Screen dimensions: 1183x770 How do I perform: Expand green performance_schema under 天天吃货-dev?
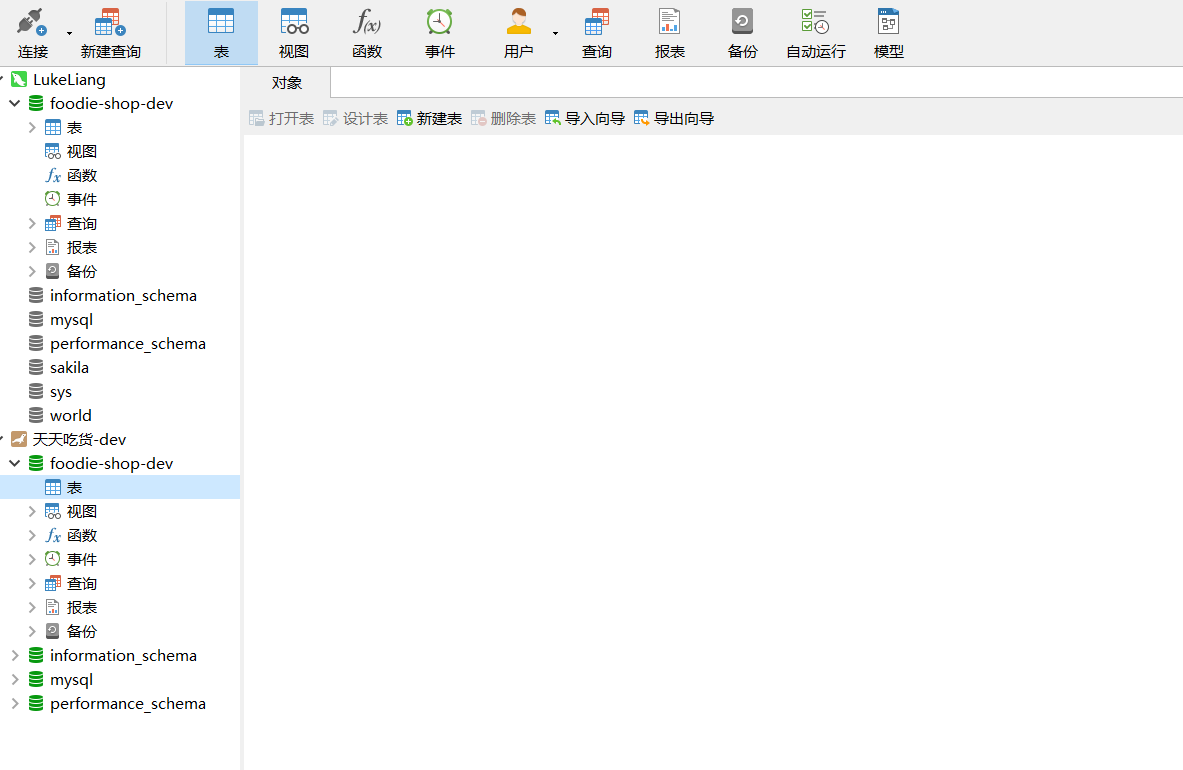[x=14, y=704]
